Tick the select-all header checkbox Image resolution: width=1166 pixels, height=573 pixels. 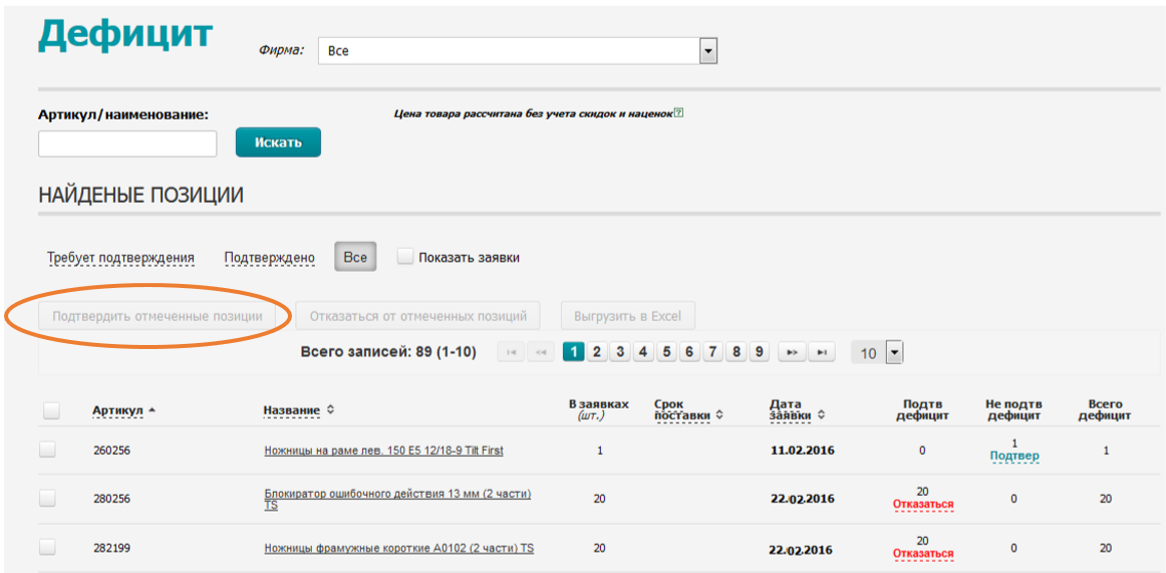(x=51, y=410)
